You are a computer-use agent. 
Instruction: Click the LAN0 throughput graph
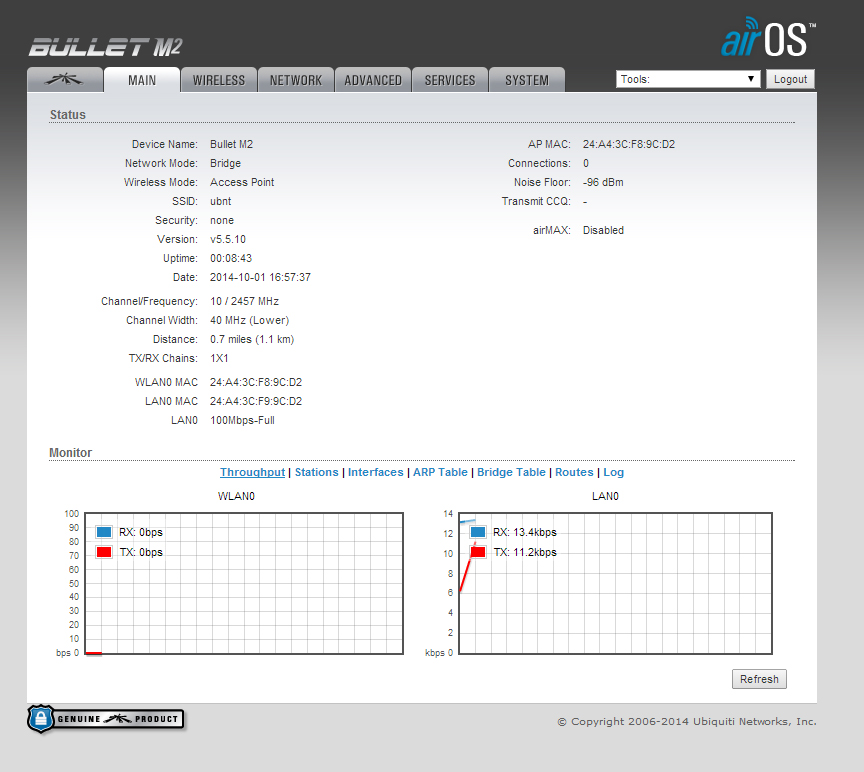click(615, 584)
